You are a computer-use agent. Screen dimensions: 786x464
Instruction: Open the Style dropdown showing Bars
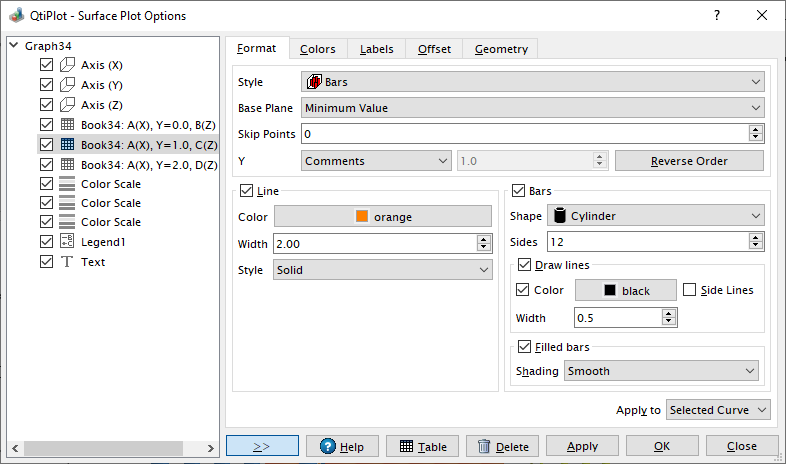(x=533, y=82)
